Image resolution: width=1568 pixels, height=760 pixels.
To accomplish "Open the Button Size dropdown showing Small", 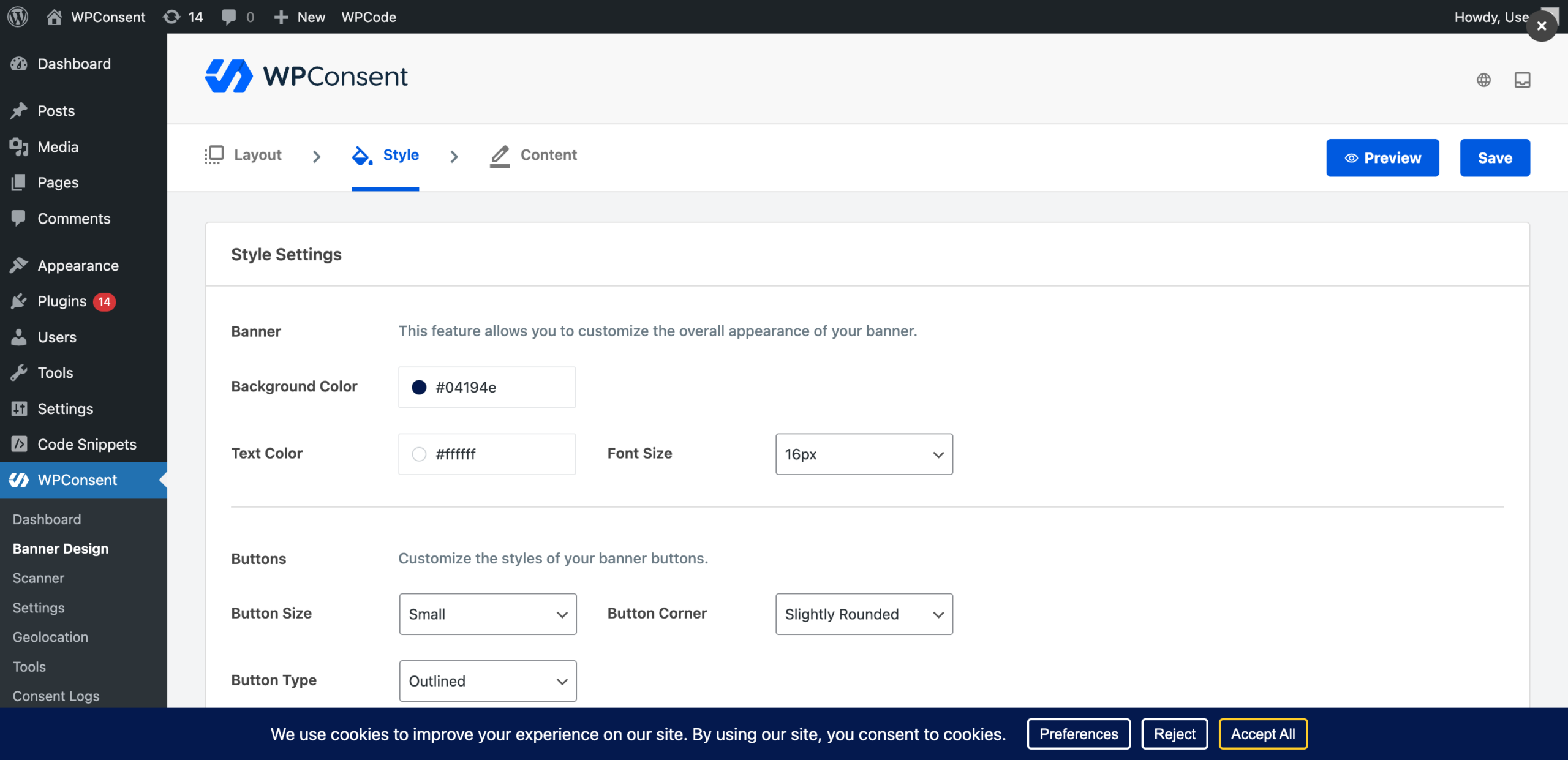I will 487,614.
